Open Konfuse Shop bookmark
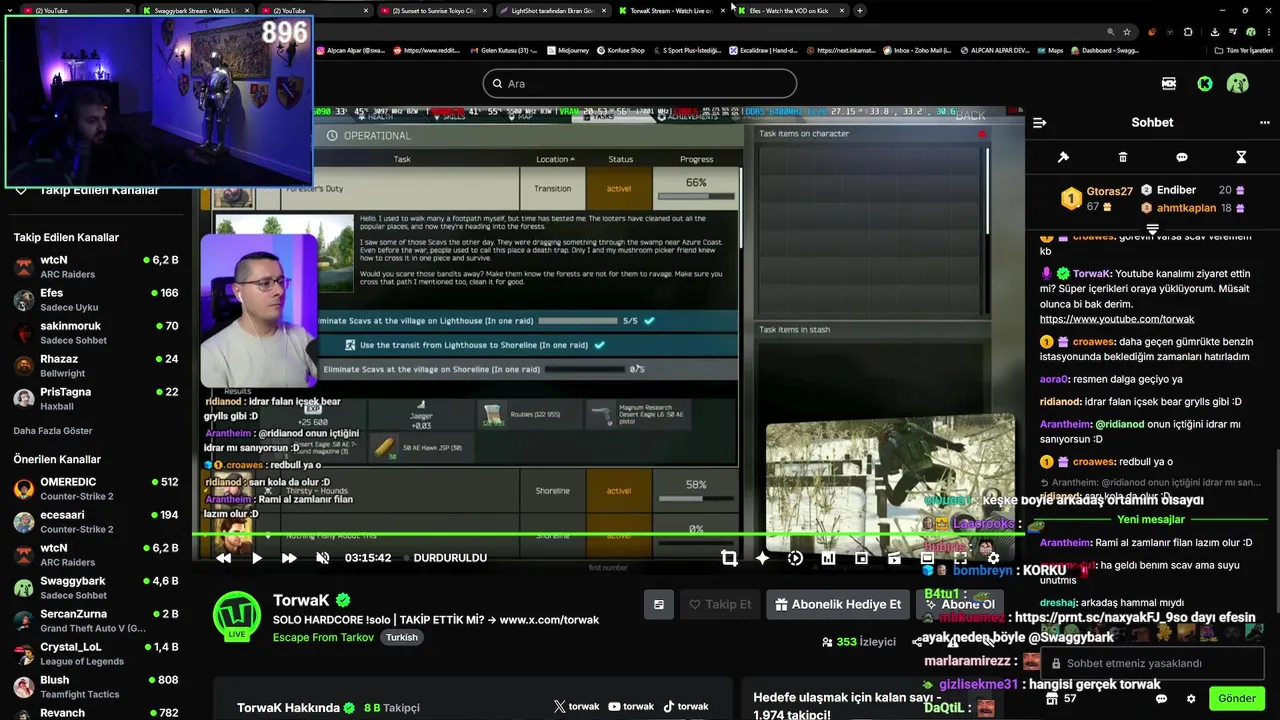The height and width of the screenshot is (720, 1280). [x=621, y=50]
